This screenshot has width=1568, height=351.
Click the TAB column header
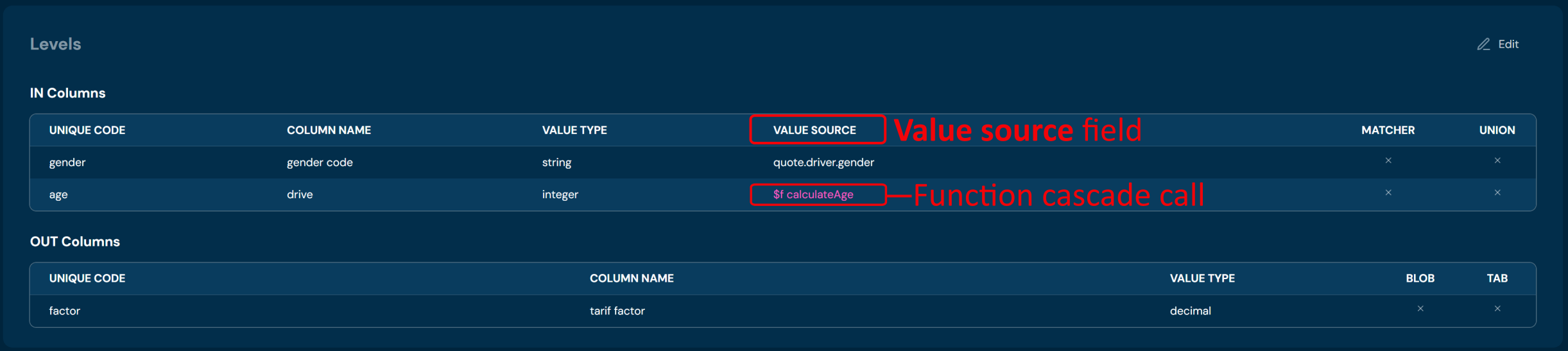(x=1497, y=278)
